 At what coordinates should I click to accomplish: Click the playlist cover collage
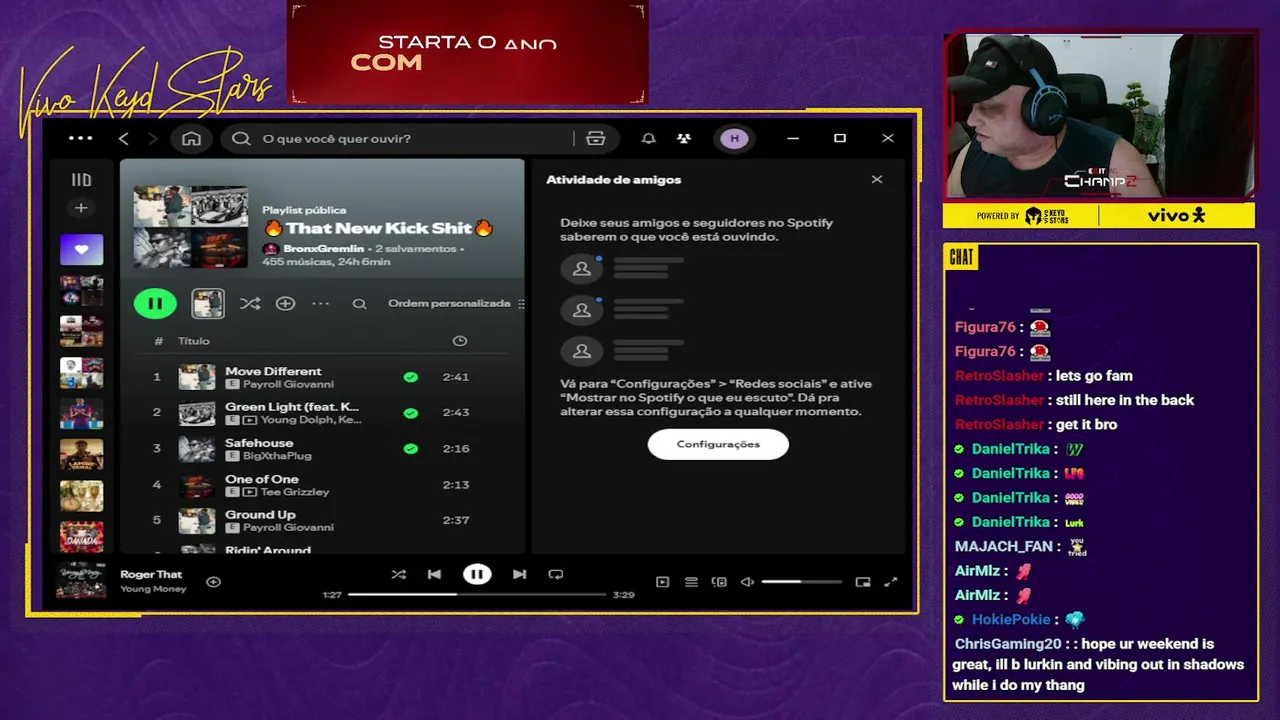tap(191, 226)
